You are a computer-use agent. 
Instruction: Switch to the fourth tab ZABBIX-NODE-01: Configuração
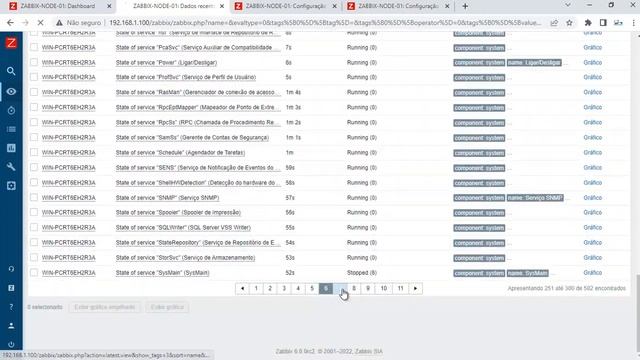[x=398, y=6]
